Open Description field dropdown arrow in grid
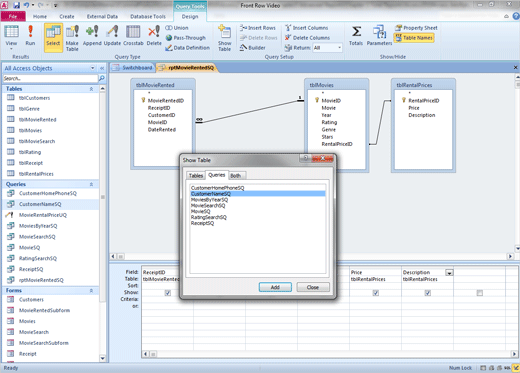 [x=449, y=273]
